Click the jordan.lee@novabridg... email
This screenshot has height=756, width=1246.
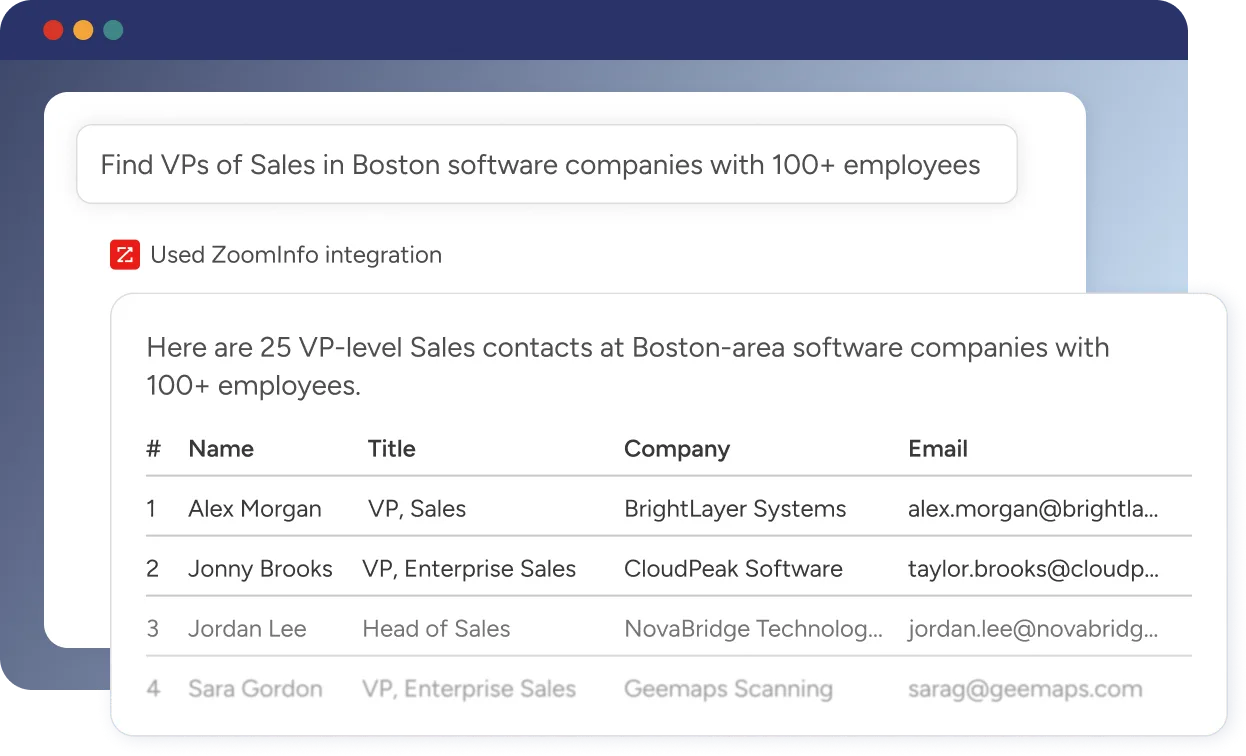point(1033,629)
